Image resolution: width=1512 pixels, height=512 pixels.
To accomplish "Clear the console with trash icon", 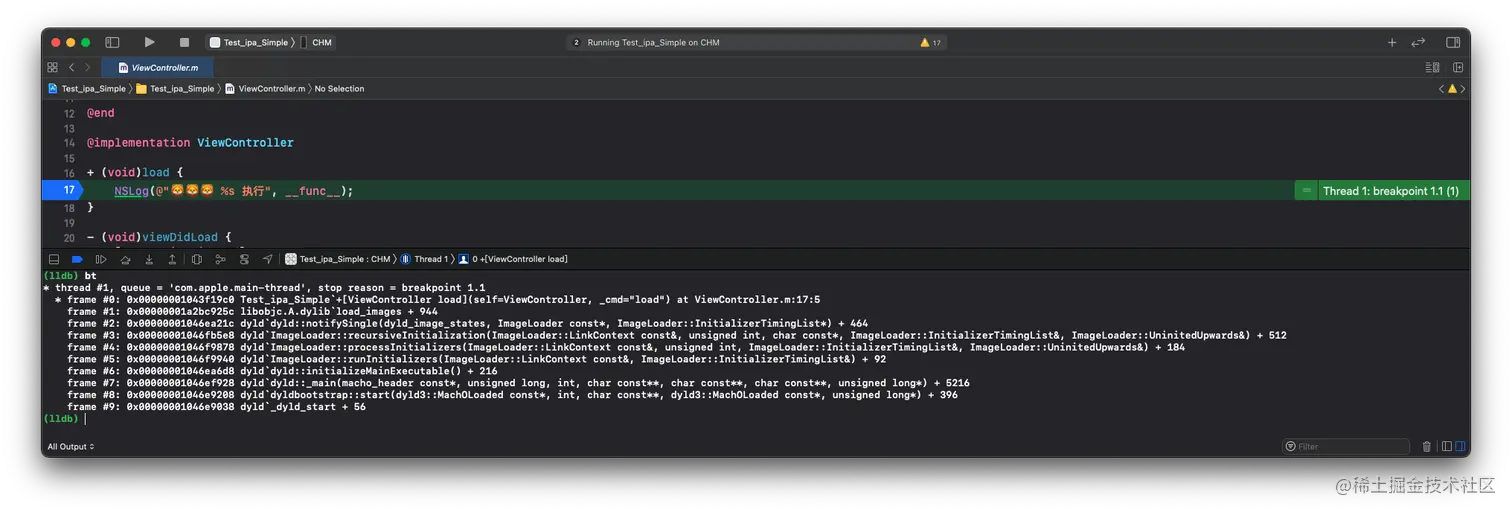I will (x=1427, y=447).
